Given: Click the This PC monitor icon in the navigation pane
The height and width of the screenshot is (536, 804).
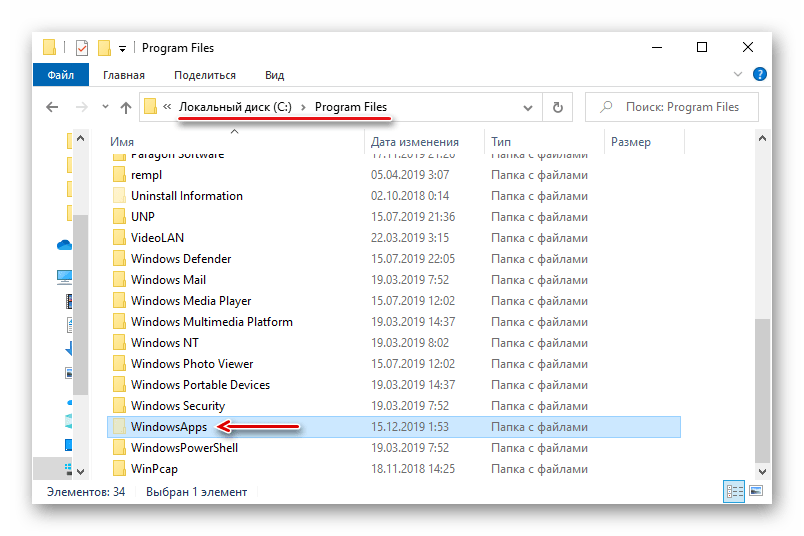Looking at the screenshot, I should [65, 276].
